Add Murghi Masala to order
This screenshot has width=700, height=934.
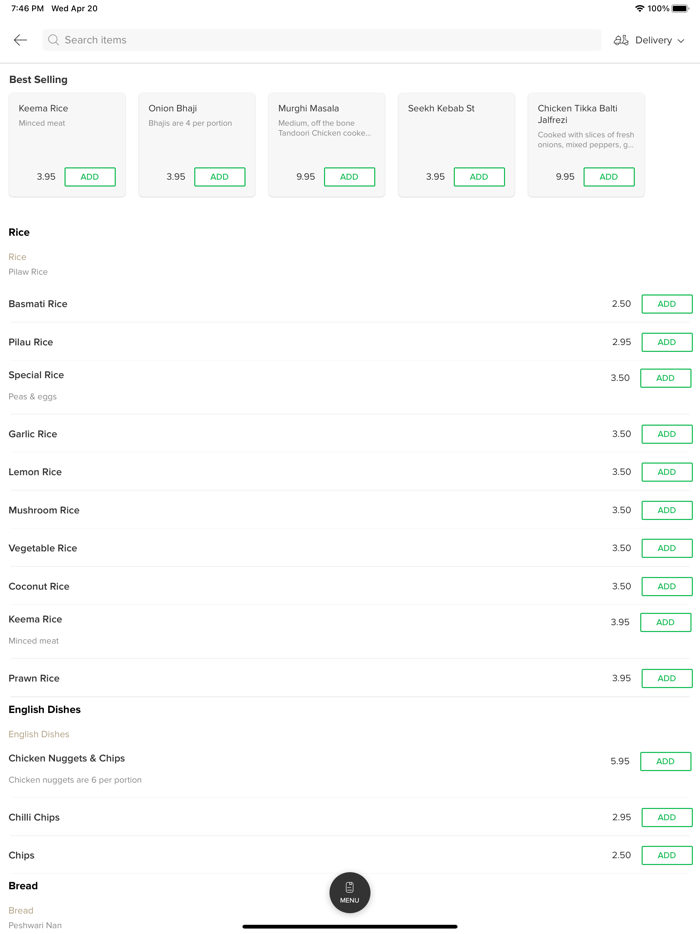click(x=349, y=177)
